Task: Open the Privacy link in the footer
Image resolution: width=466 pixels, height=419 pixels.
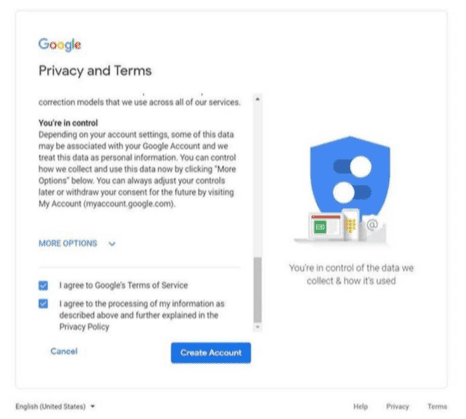Action: (x=397, y=406)
